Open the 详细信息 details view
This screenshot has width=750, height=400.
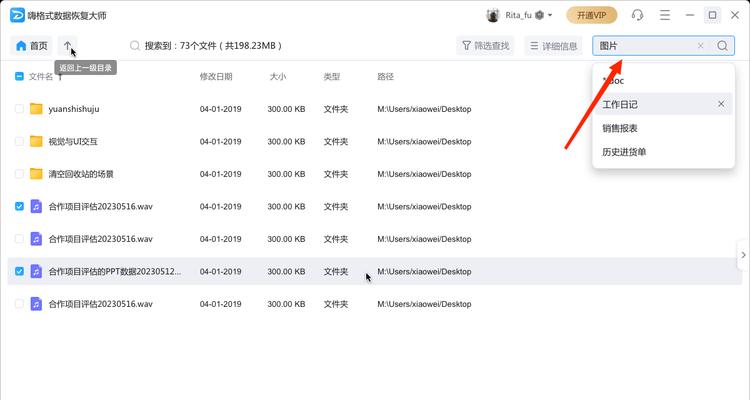(553, 46)
